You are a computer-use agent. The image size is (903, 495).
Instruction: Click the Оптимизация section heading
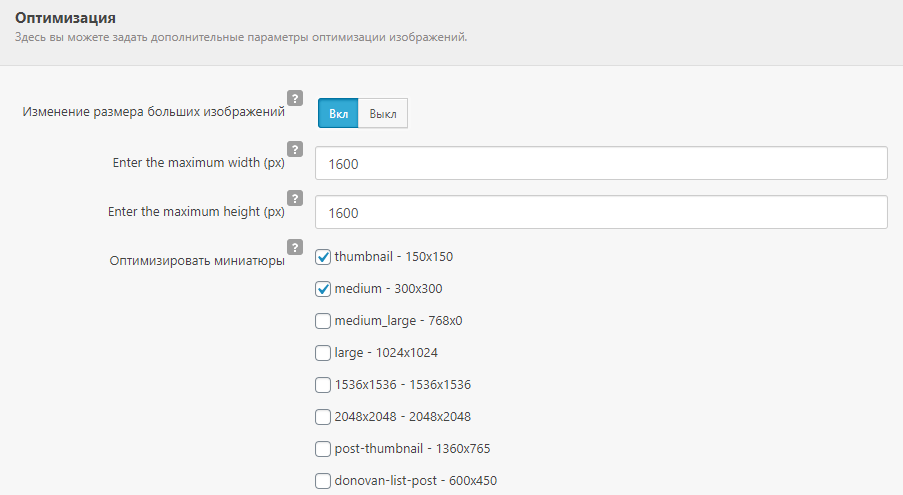click(65, 18)
